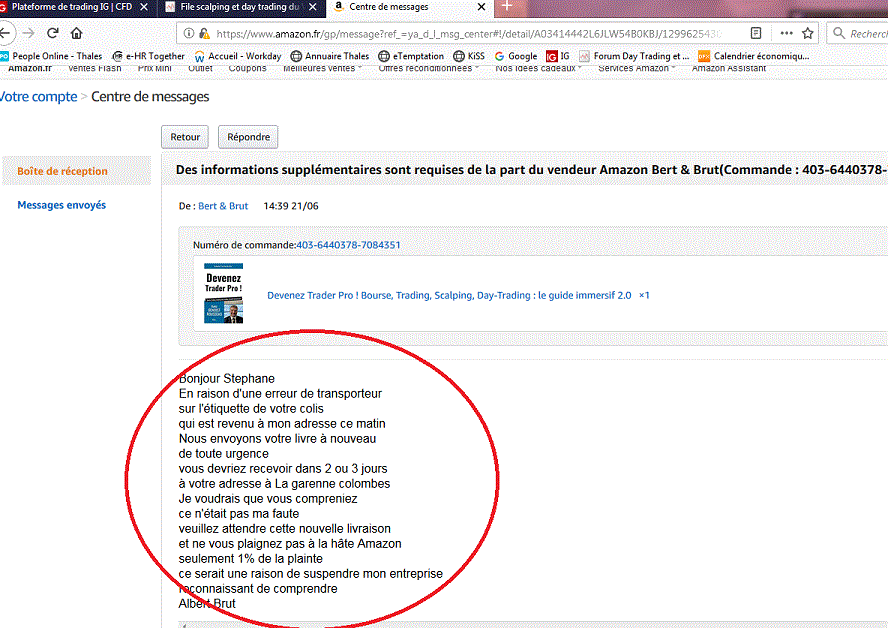Open order number 403-6440378-7084351 link

click(348, 245)
